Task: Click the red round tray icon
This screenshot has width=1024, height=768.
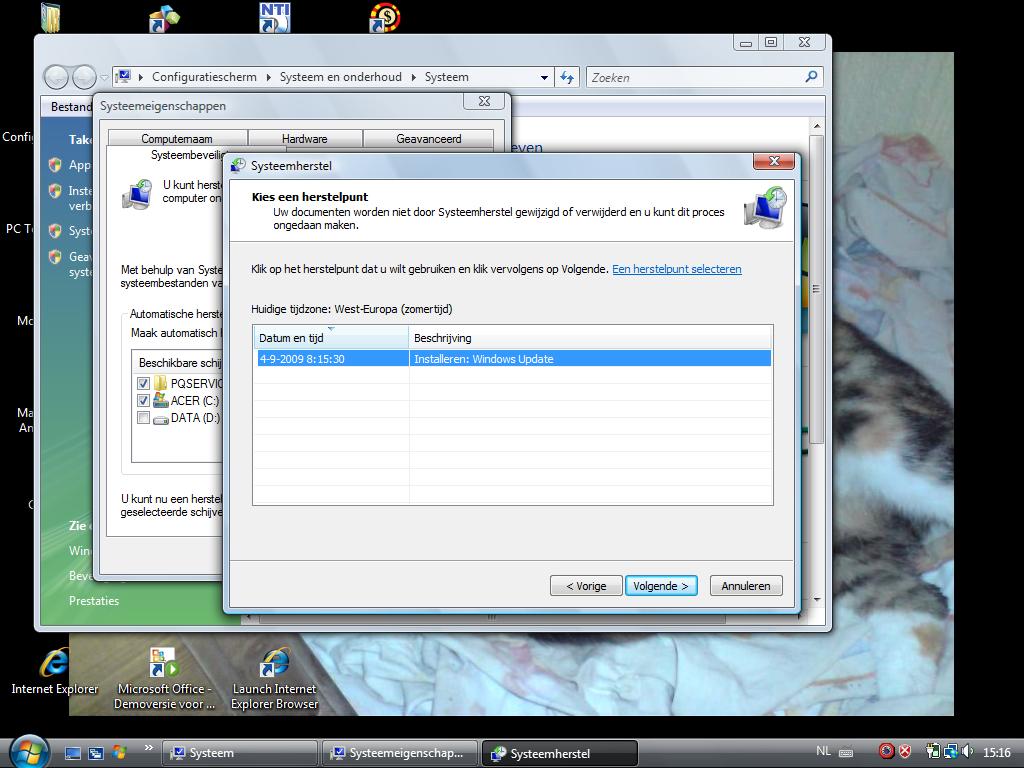Action: (x=886, y=751)
